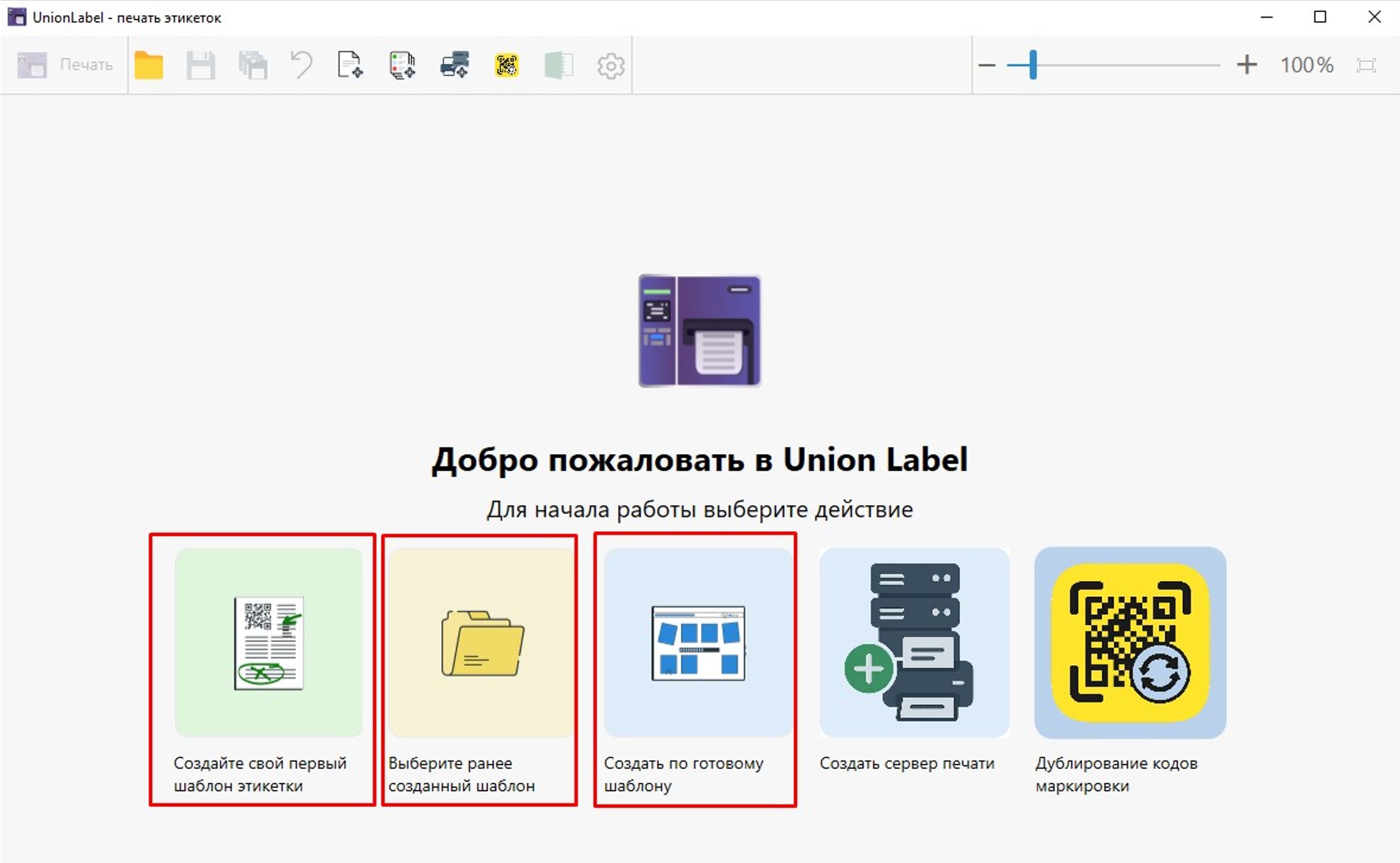Image resolution: width=1400 pixels, height=863 pixels.
Task: Click the new blank label document icon
Action: pos(350,65)
